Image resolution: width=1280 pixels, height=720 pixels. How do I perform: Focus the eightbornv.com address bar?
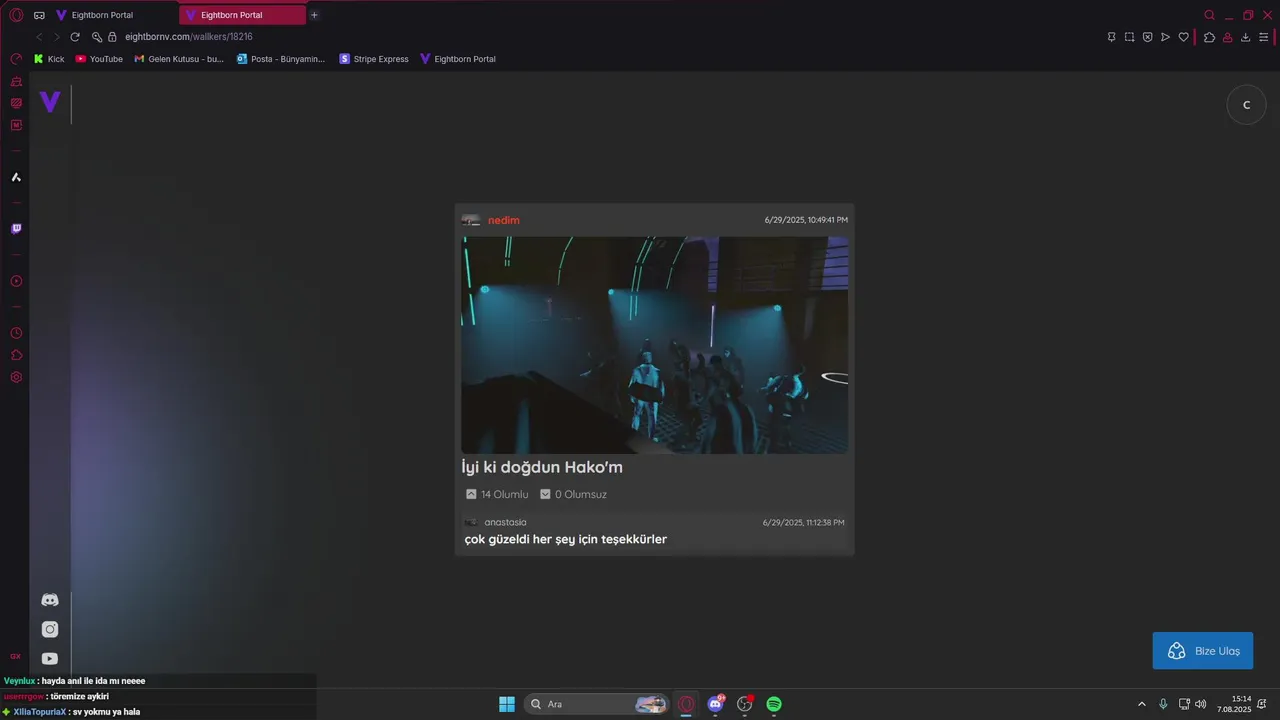(188, 37)
